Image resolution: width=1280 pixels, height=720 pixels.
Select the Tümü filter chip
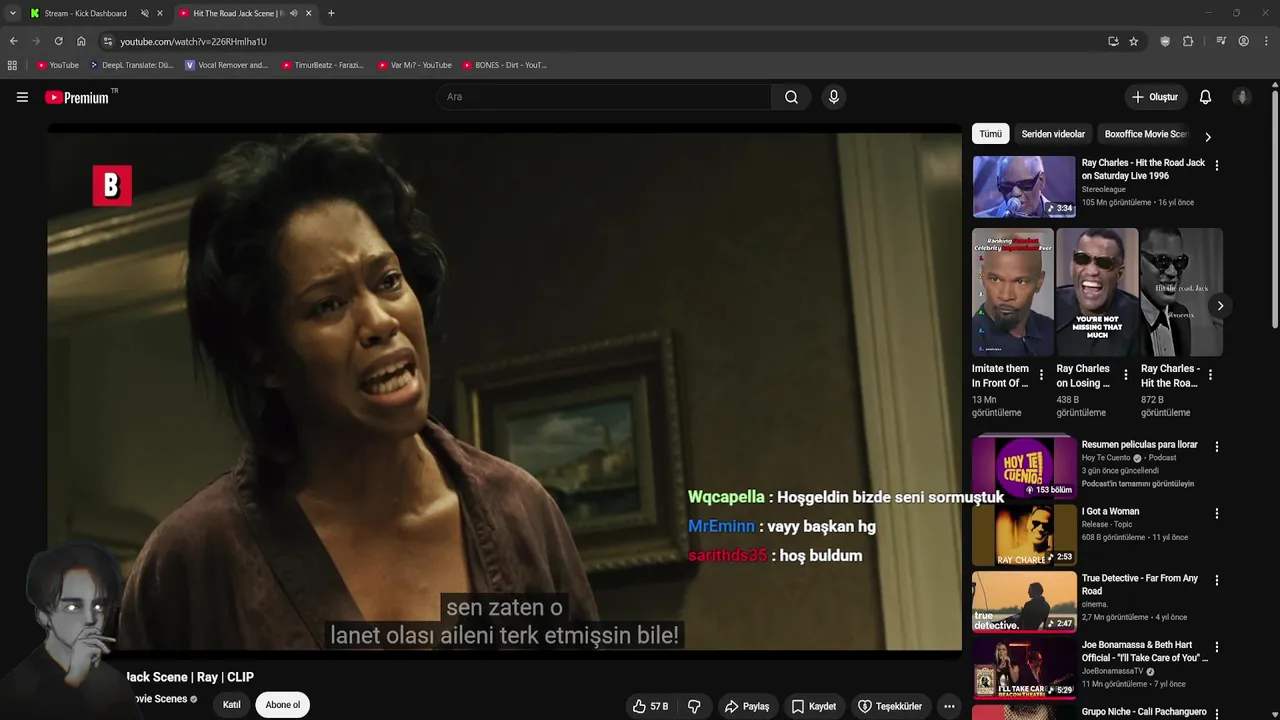(x=990, y=134)
